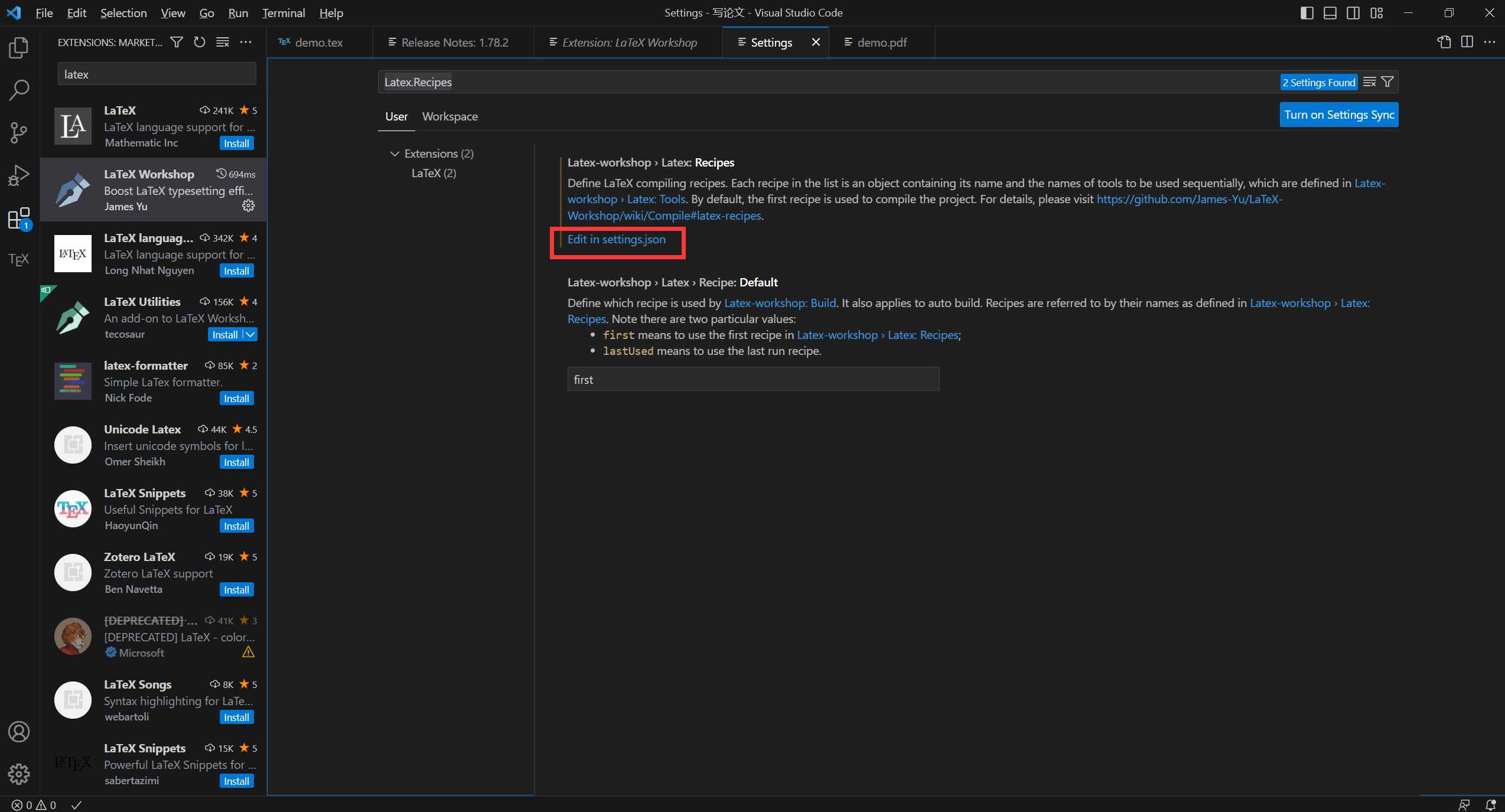Click Edit in settings.json link
The image size is (1505, 812).
[x=616, y=239]
